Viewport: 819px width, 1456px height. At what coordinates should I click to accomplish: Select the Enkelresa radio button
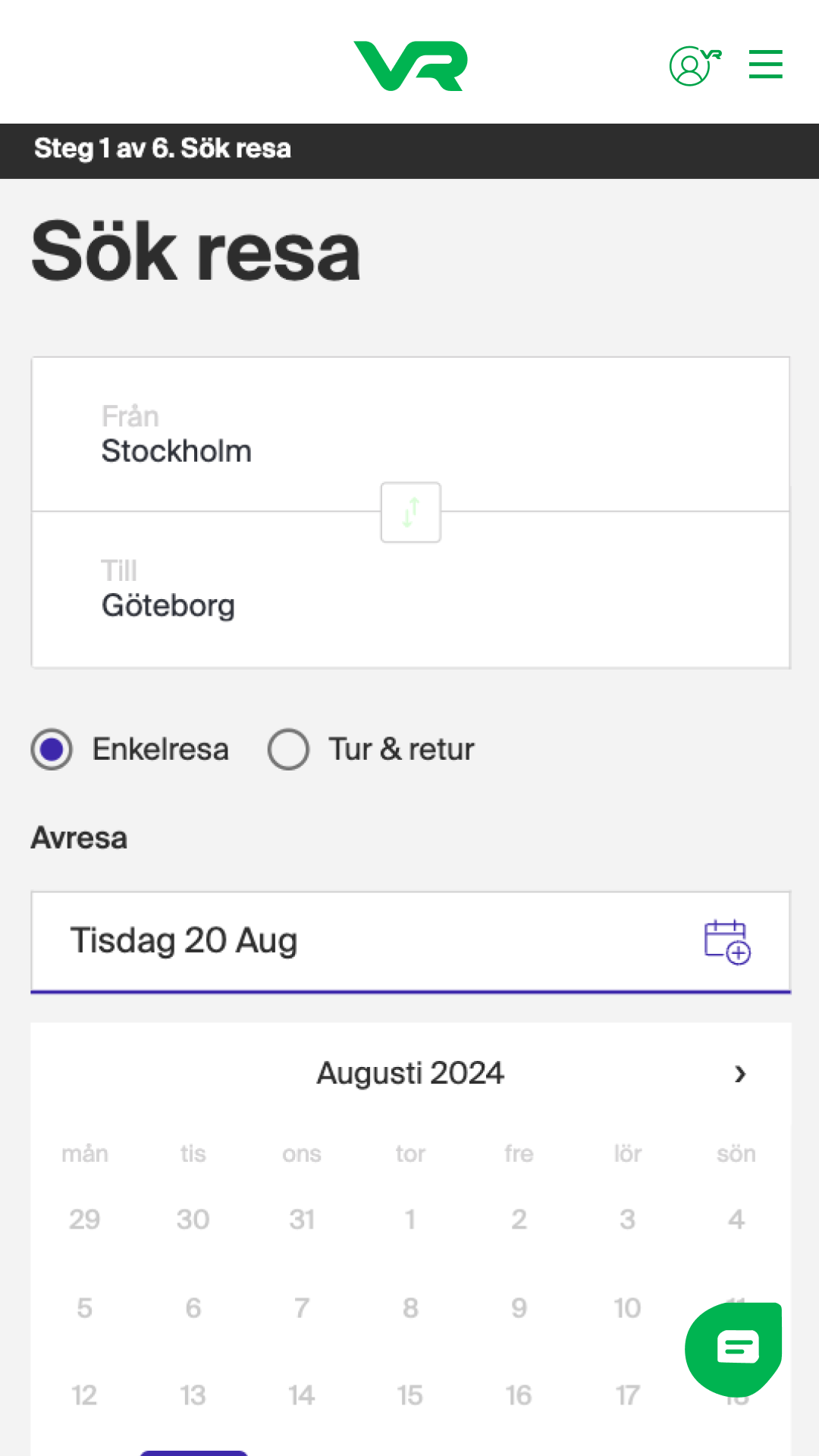tap(52, 749)
